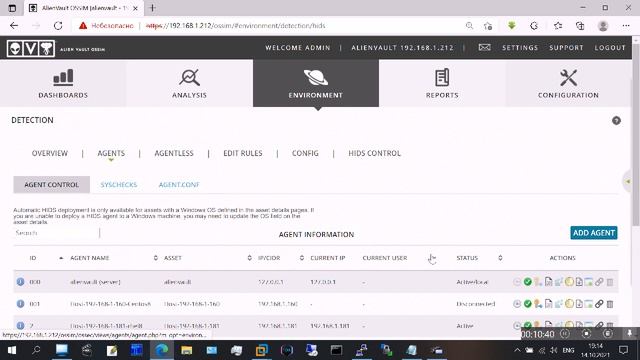The height and width of the screenshot is (360, 640).
Task: Click chain link icon in agent 000 row
Action: point(599,282)
